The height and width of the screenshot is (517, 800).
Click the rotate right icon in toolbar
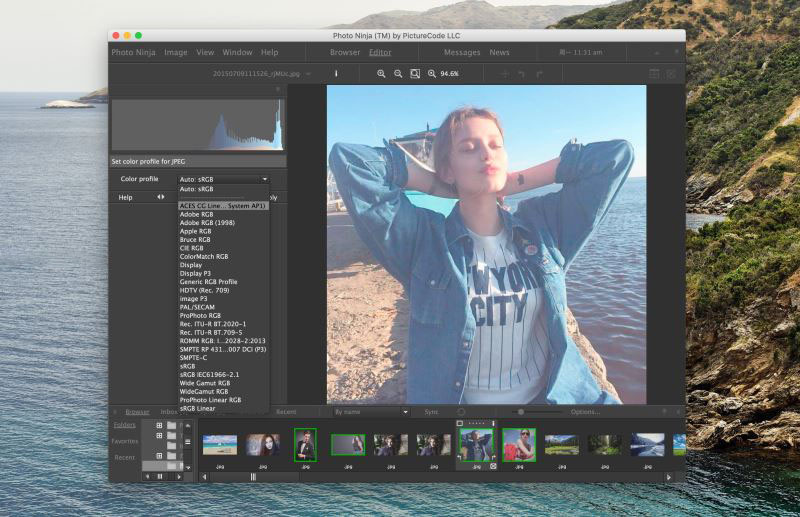(x=539, y=74)
